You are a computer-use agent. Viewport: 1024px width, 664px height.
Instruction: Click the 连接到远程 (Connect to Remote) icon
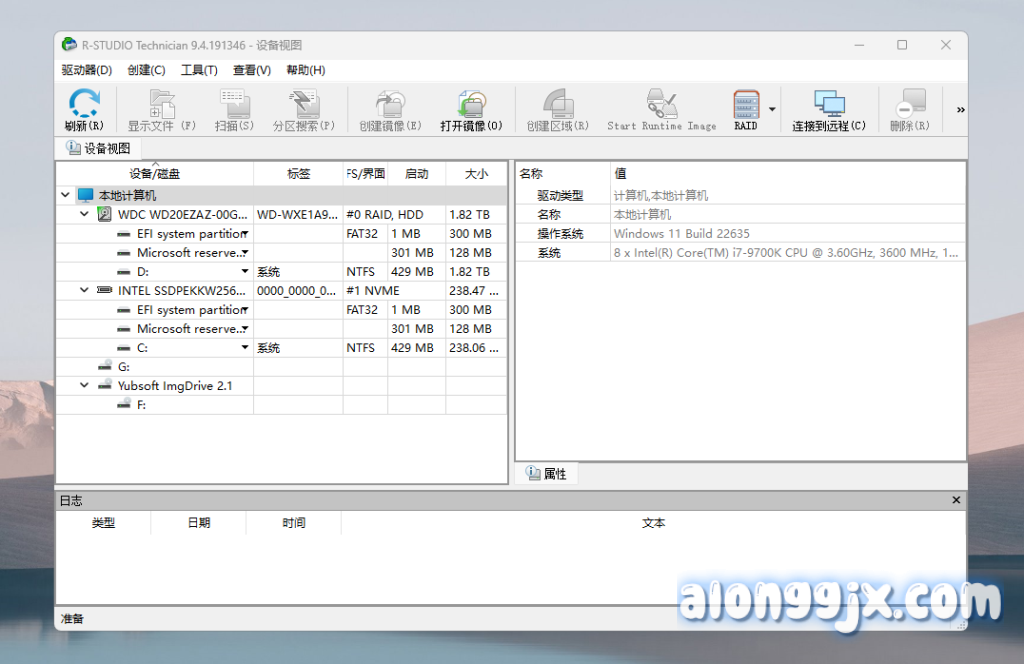(829, 105)
